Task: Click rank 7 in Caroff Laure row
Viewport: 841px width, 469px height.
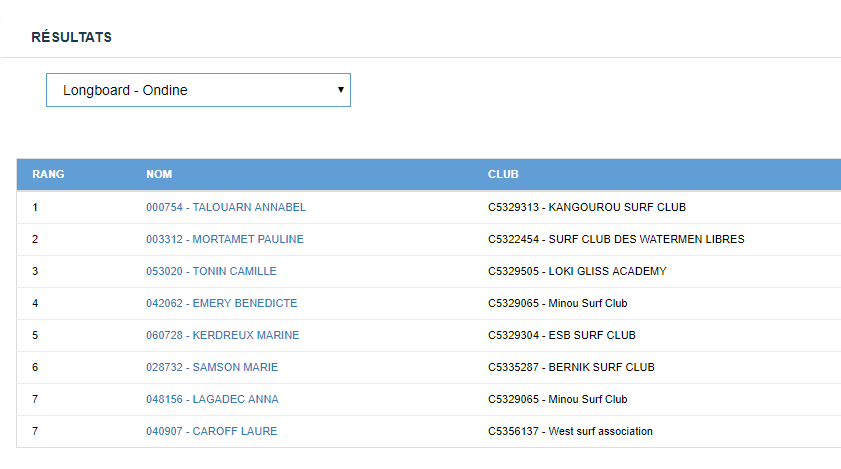Action: 35,431
